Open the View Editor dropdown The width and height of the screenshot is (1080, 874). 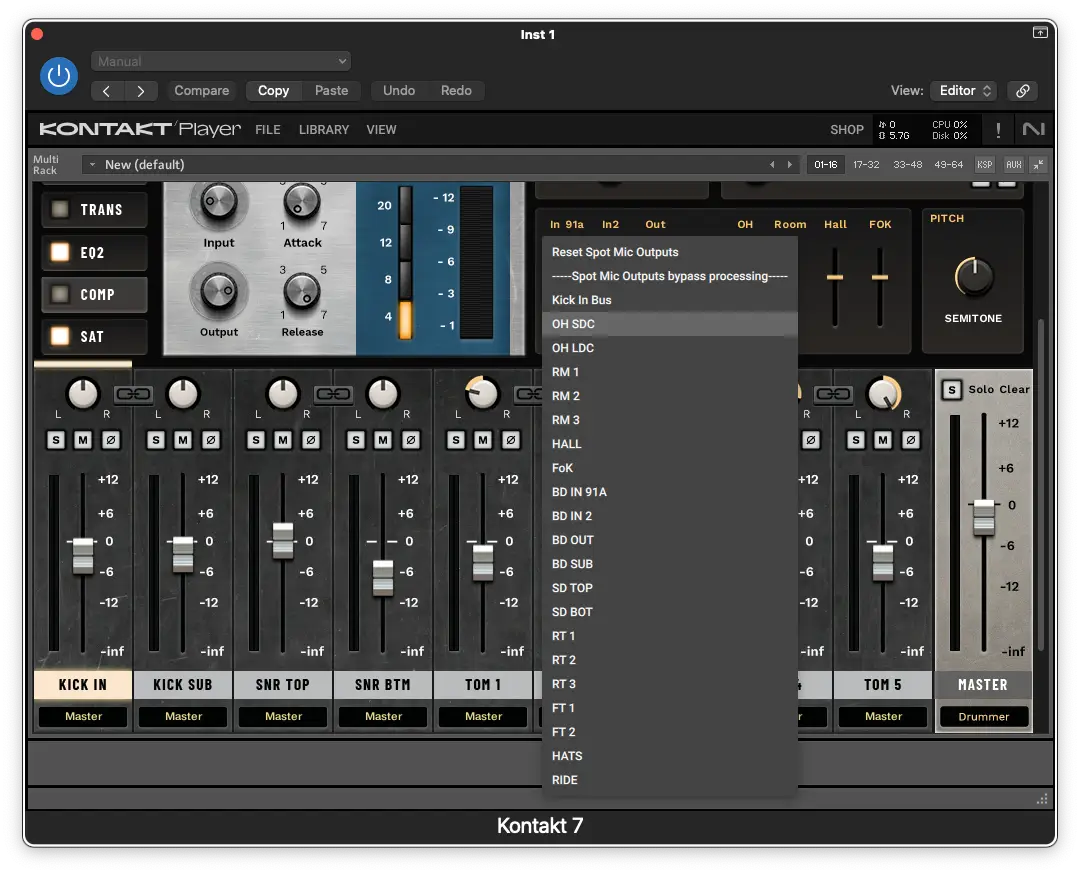click(965, 91)
